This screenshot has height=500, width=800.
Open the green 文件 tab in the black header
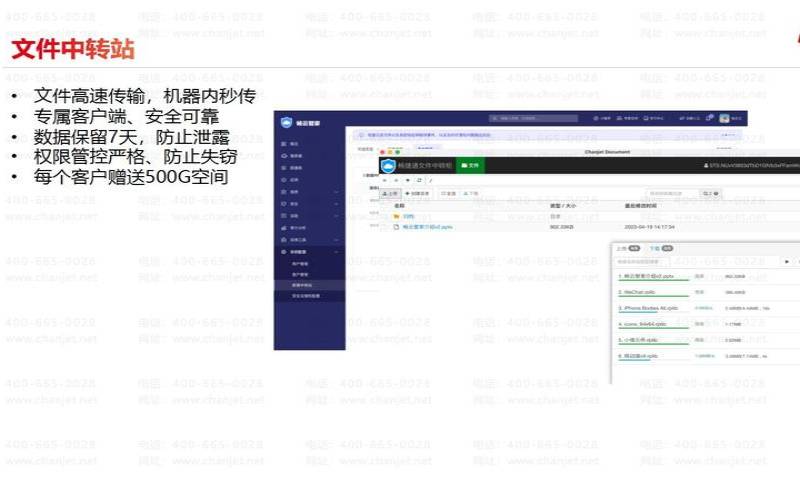coord(470,165)
